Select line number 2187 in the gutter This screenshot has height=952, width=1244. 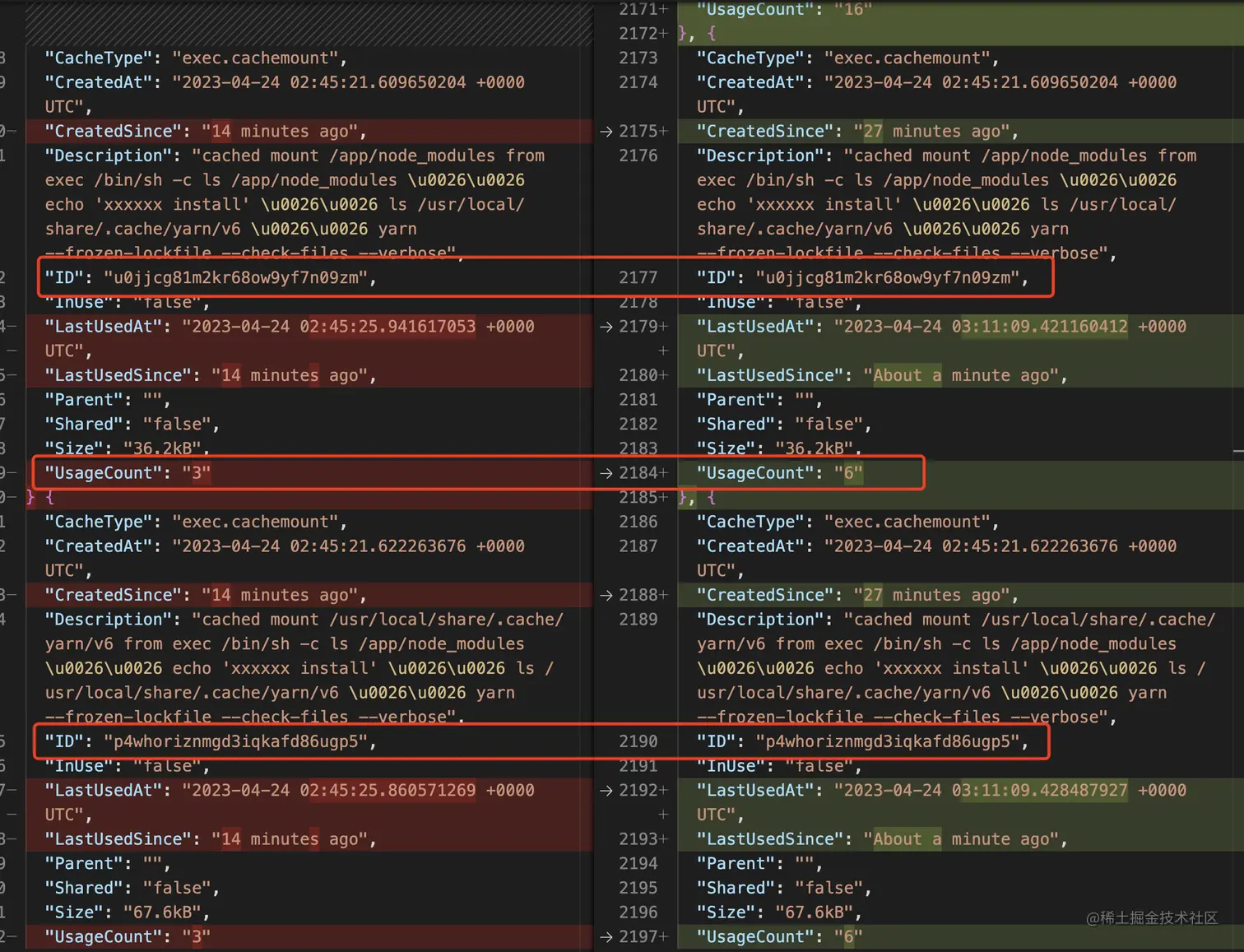tap(638, 546)
